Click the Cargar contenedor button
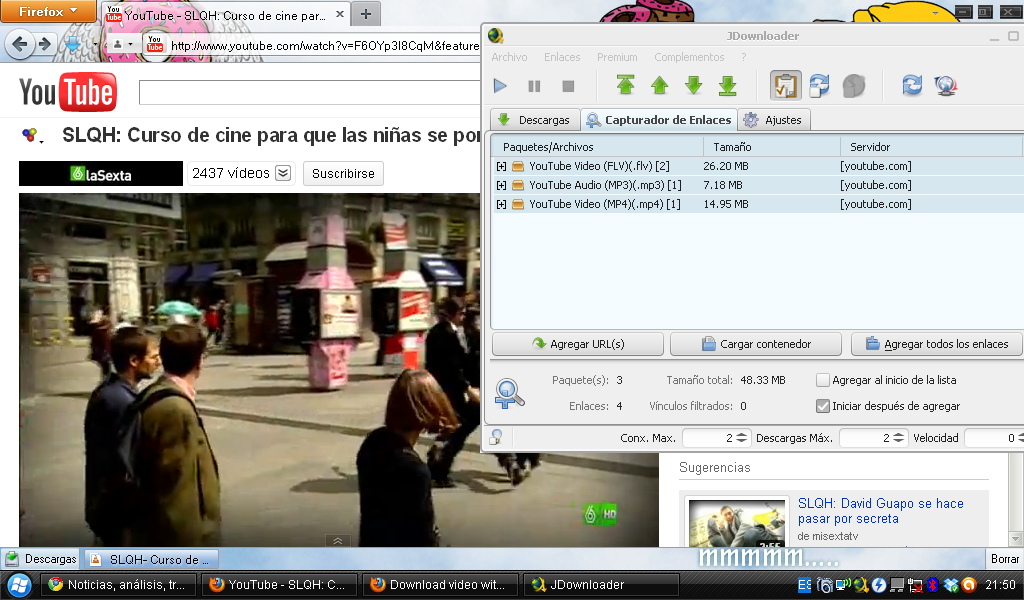This screenshot has width=1024, height=600. pos(756,344)
